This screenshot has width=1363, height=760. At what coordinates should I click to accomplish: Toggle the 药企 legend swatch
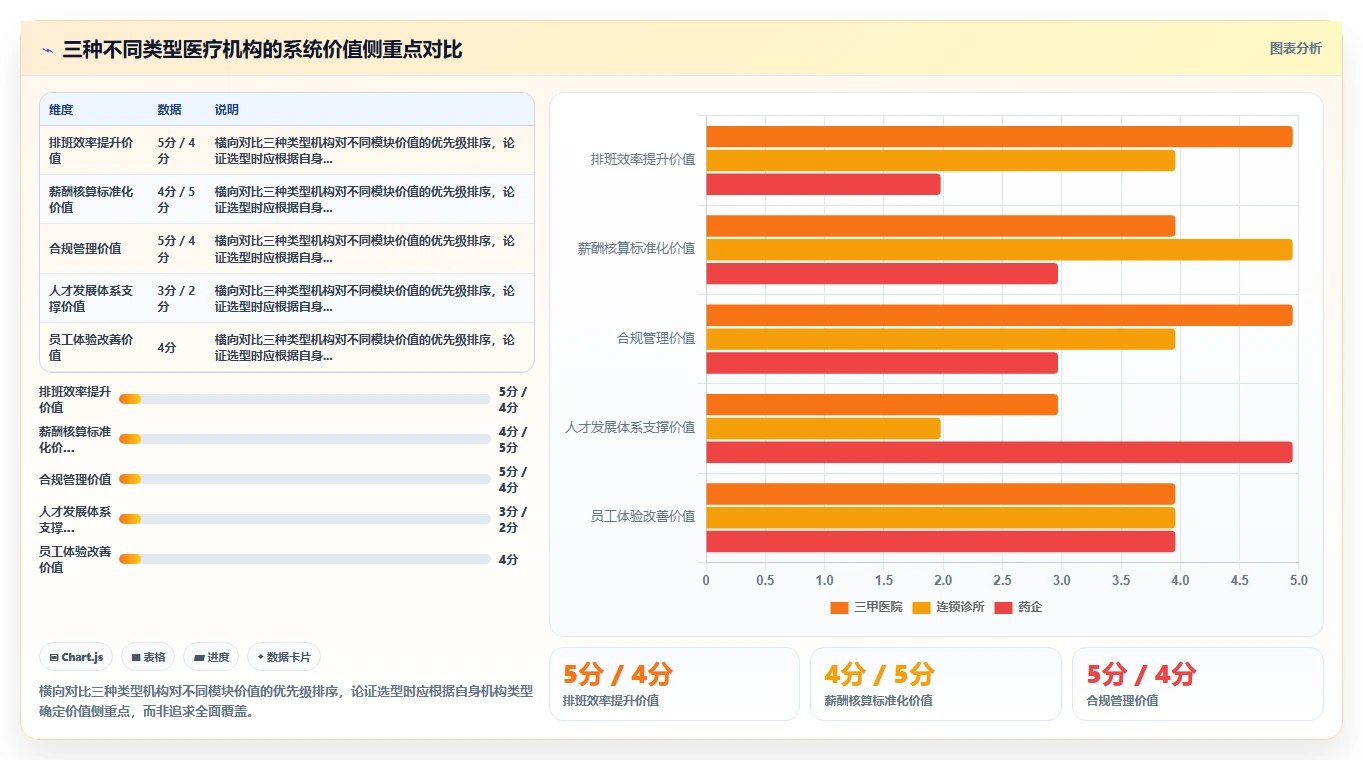tap(1003, 607)
